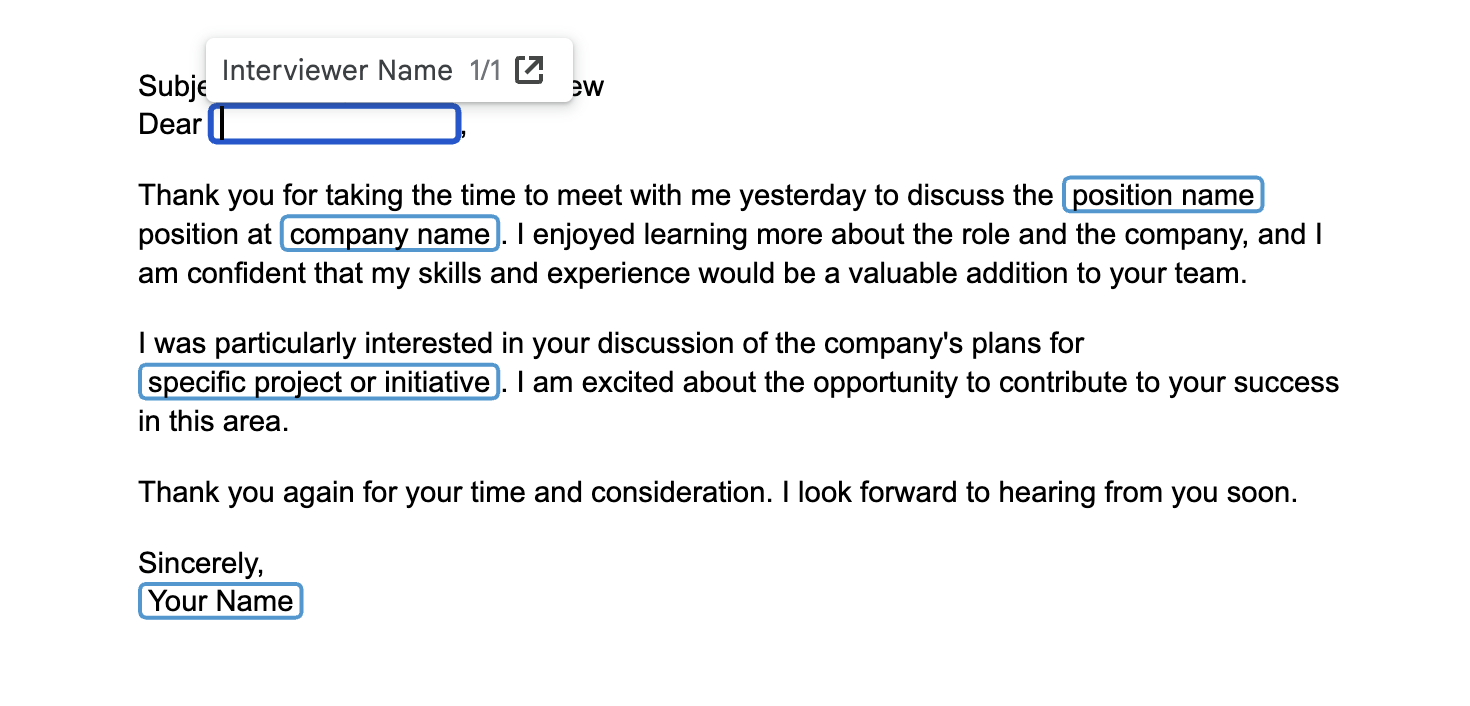Focus the empty Interviewer Name field after Dear
The width and height of the screenshot is (1470, 706).
coord(335,125)
